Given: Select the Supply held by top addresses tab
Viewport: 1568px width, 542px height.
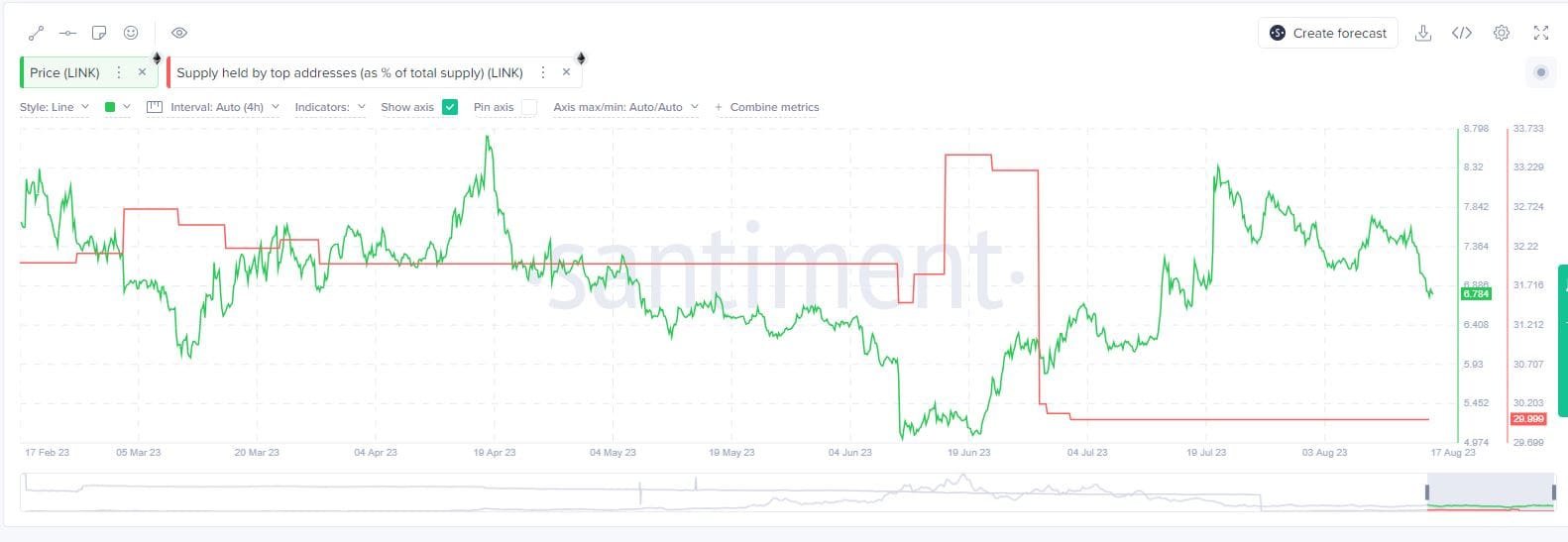Looking at the screenshot, I should (x=349, y=72).
